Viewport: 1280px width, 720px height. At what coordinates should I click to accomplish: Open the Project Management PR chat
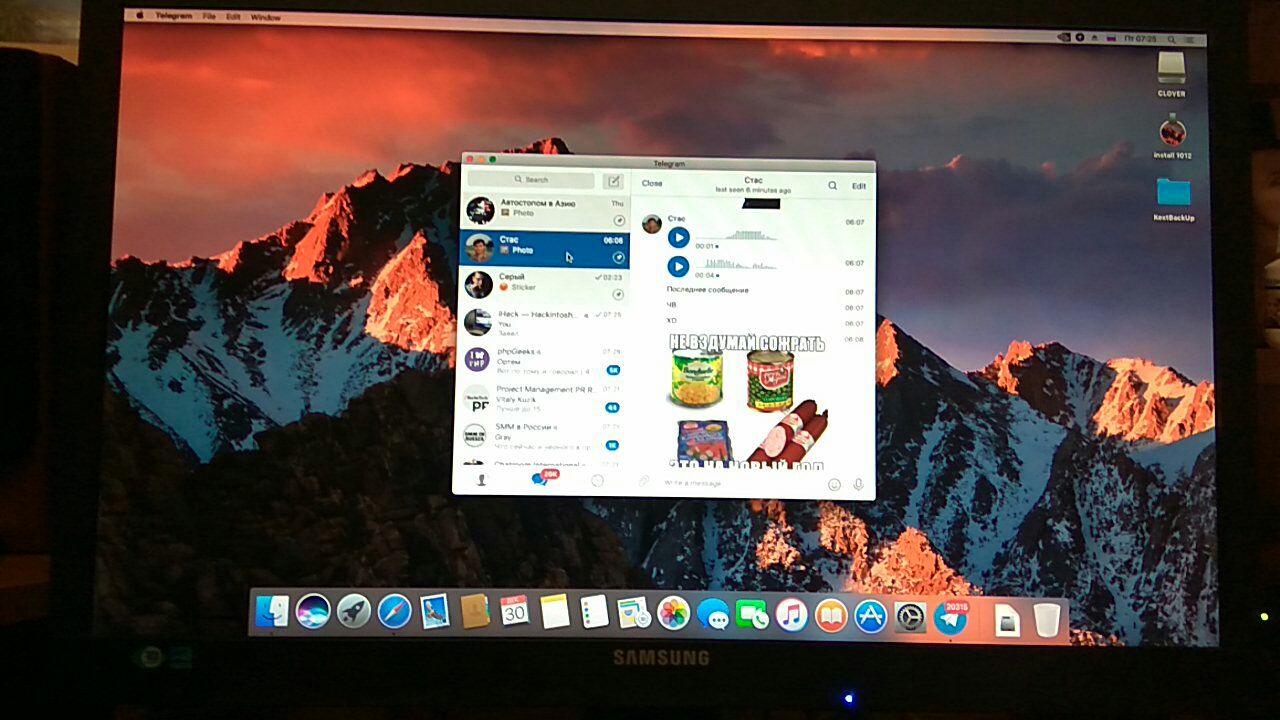[540, 398]
